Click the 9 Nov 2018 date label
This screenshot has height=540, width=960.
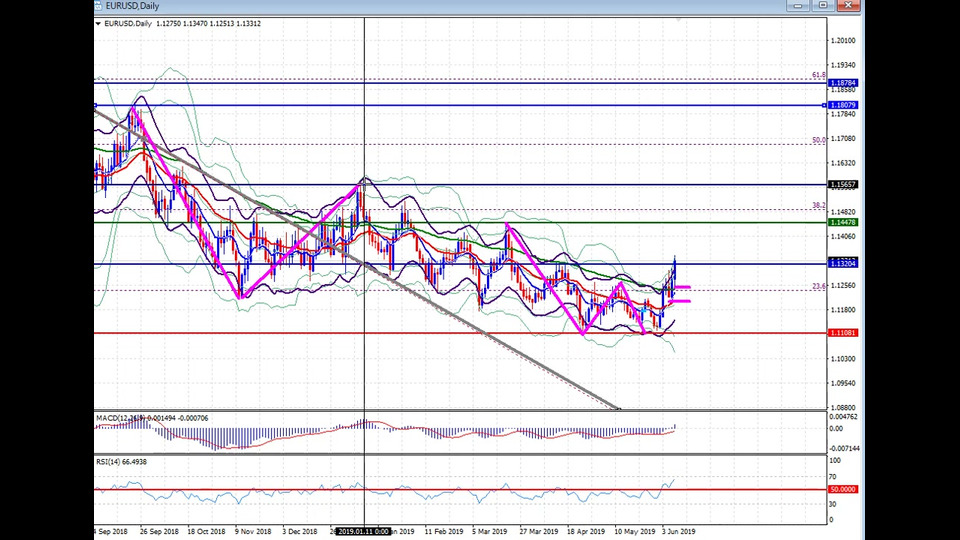click(253, 531)
